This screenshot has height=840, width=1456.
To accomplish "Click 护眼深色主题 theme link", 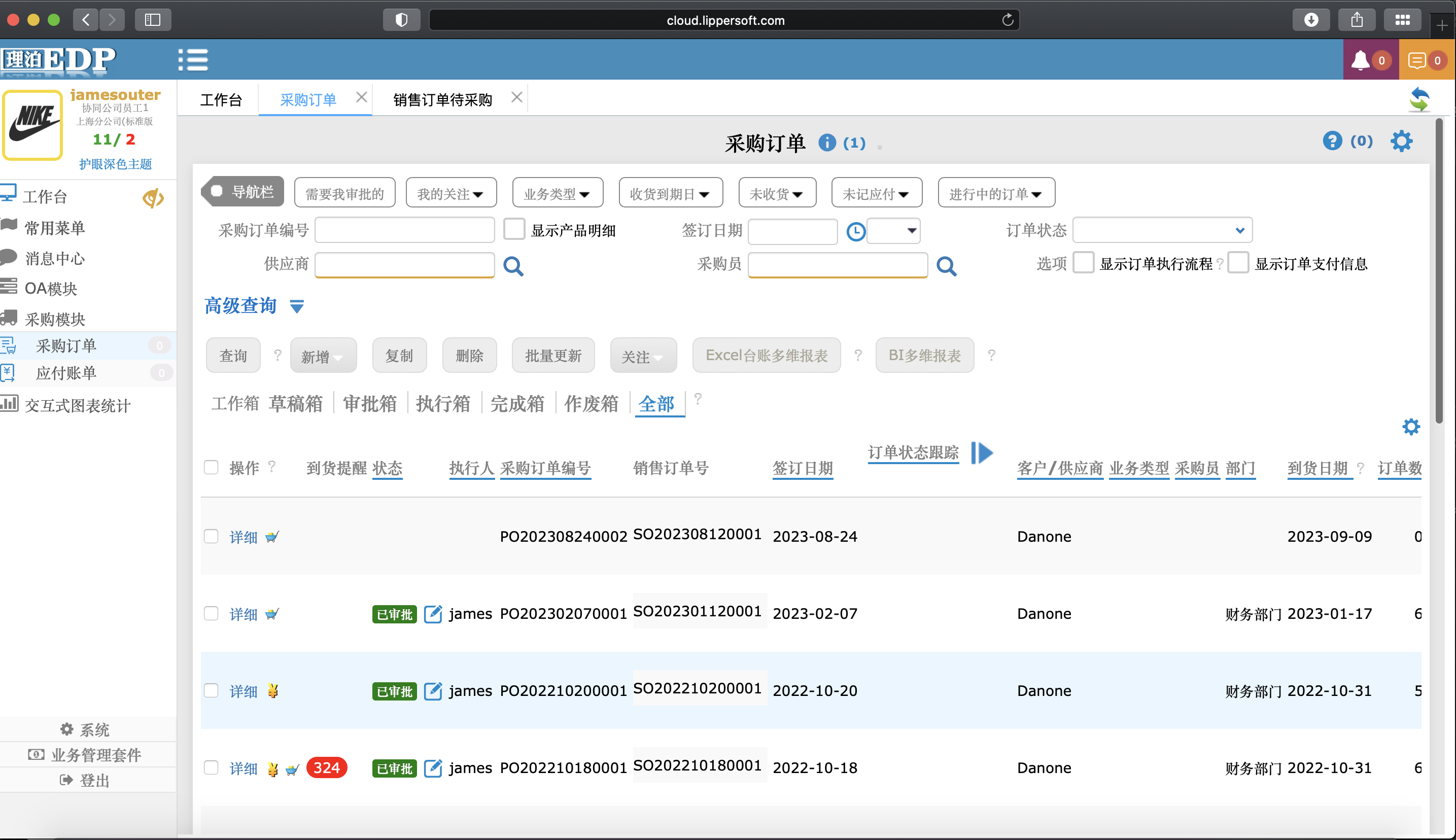I will pos(115,164).
